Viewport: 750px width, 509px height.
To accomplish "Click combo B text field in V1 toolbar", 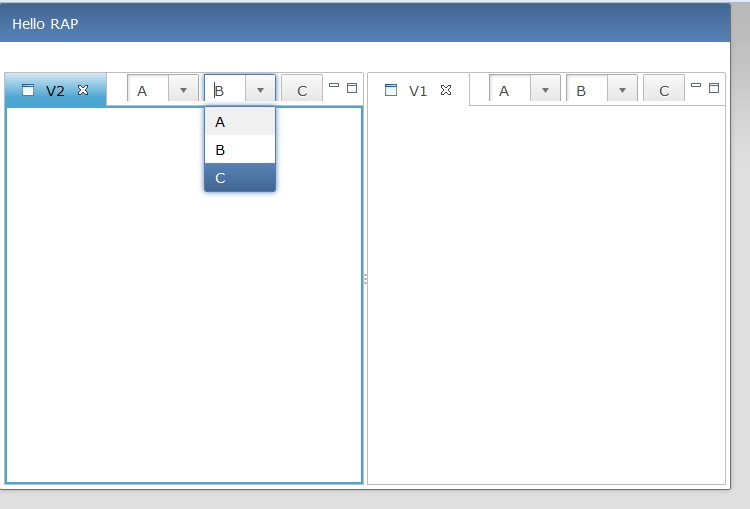I will tap(587, 90).
